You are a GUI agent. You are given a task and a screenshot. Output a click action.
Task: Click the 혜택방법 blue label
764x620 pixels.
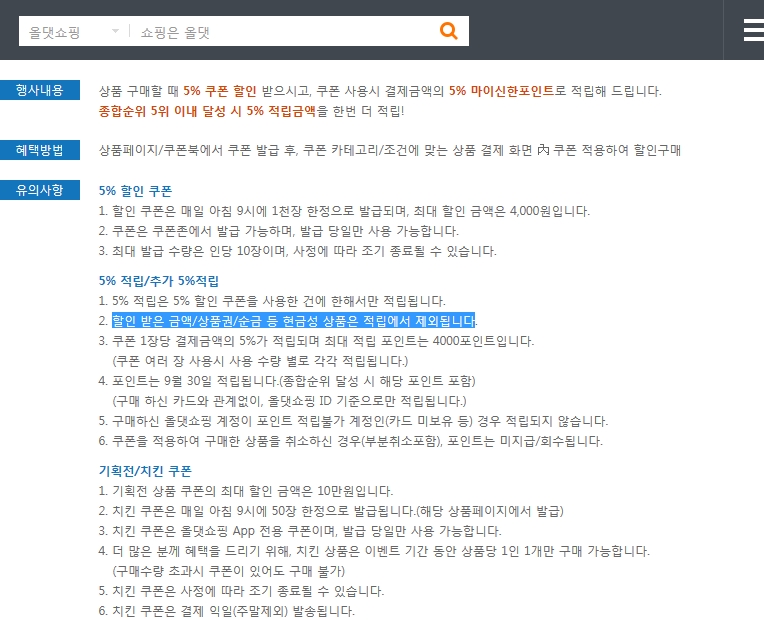39,150
